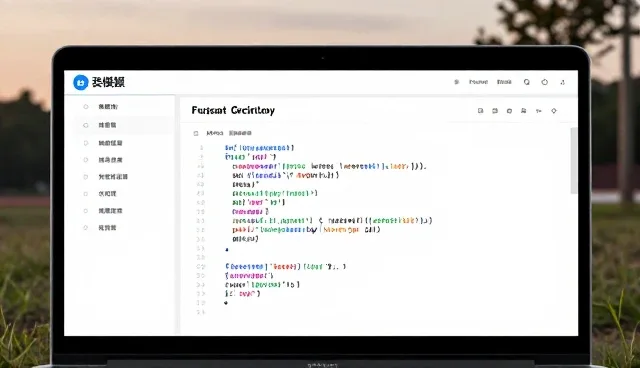Image resolution: width=640 pixels, height=368 pixels.
Task: Click the third, rounded-square icon in the title toolbar
Action: [509, 111]
